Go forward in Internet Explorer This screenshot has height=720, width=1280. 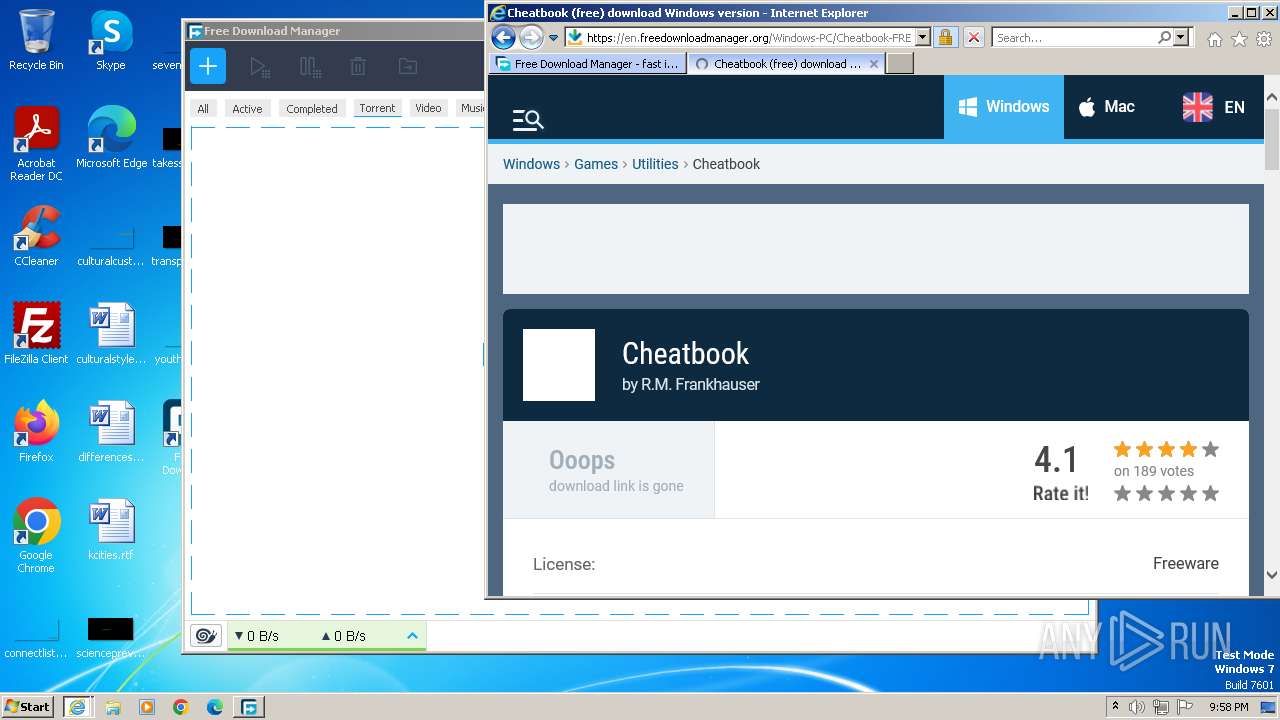click(531, 38)
